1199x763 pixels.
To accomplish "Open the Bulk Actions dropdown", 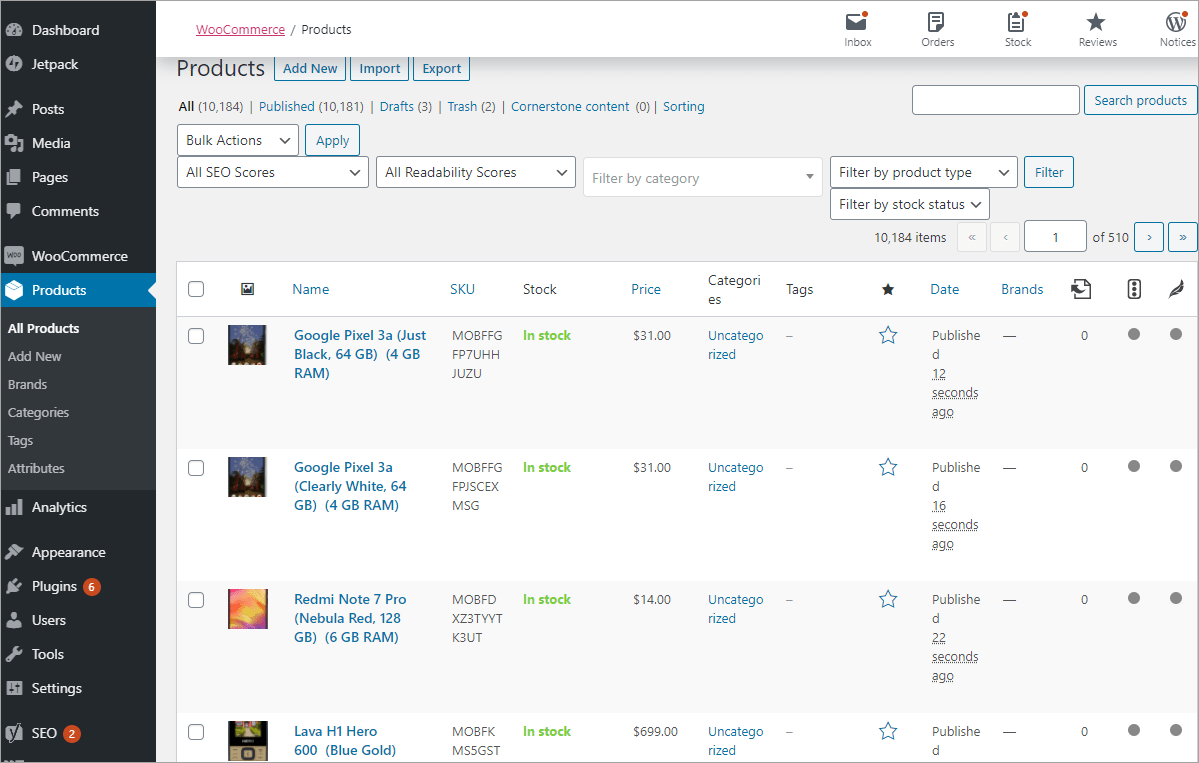I will [x=238, y=141].
